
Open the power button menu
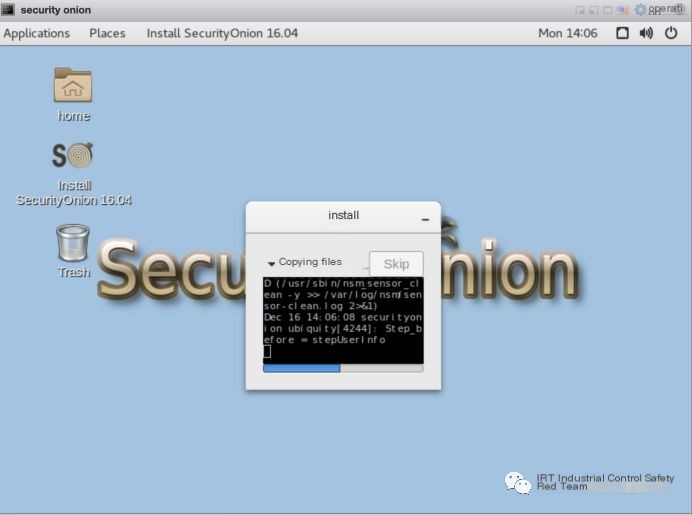click(x=671, y=33)
